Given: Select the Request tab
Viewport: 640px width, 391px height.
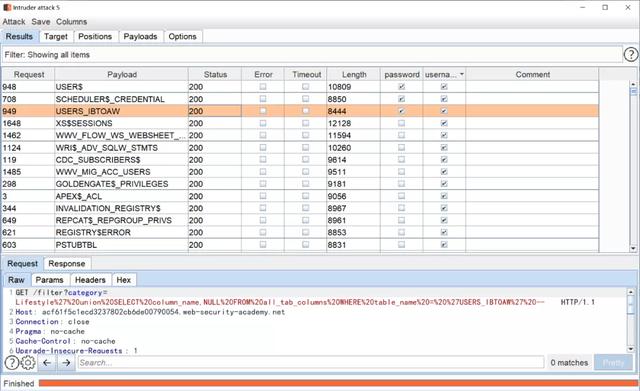Looking at the screenshot, I should 22,264.
